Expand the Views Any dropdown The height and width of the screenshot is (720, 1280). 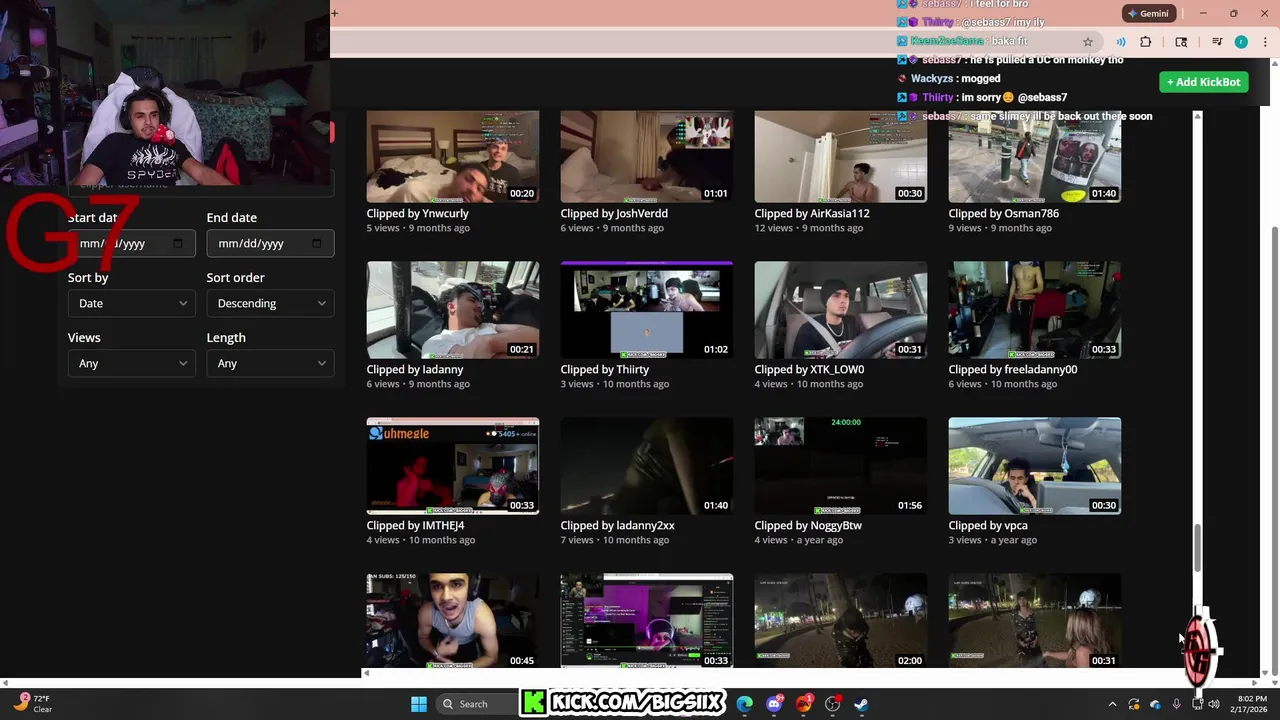[x=131, y=363]
